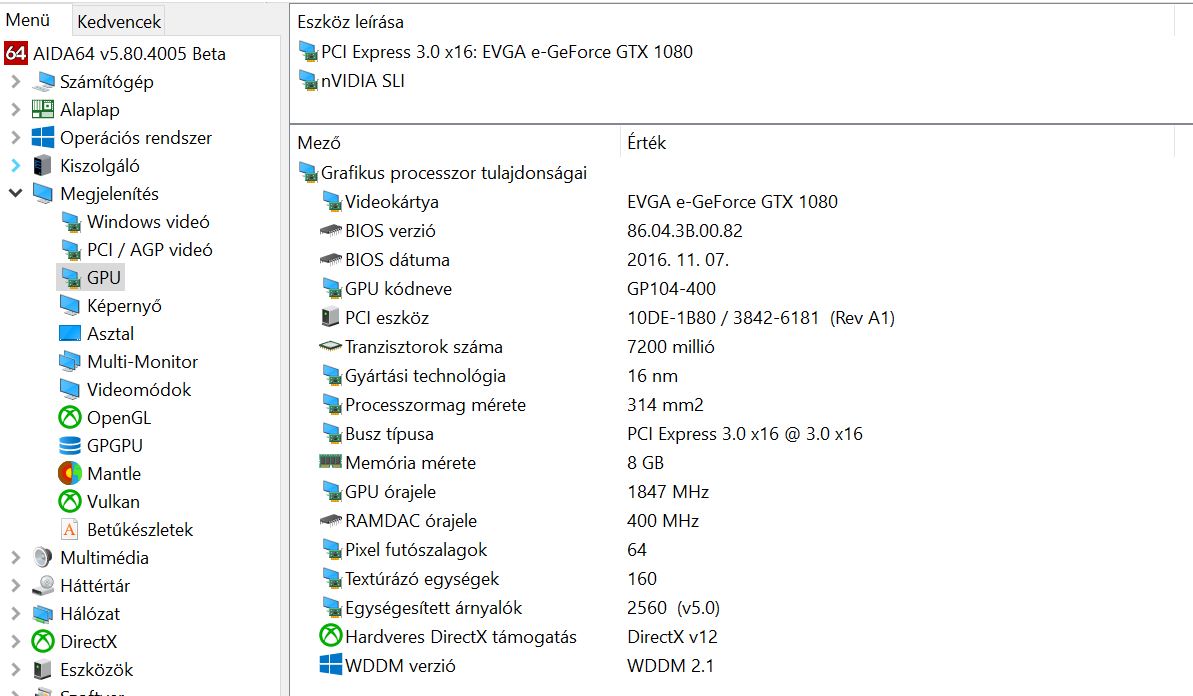Click the Érték column header
Screen dimensions: 1193x696
[x=647, y=143]
